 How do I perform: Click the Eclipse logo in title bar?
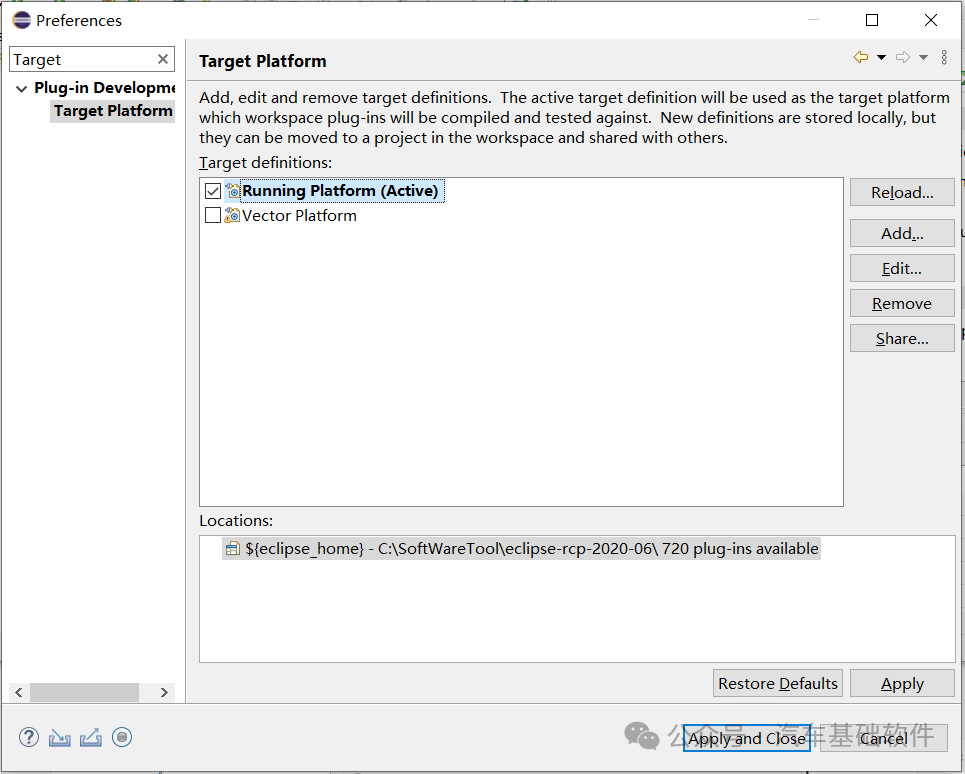22,20
